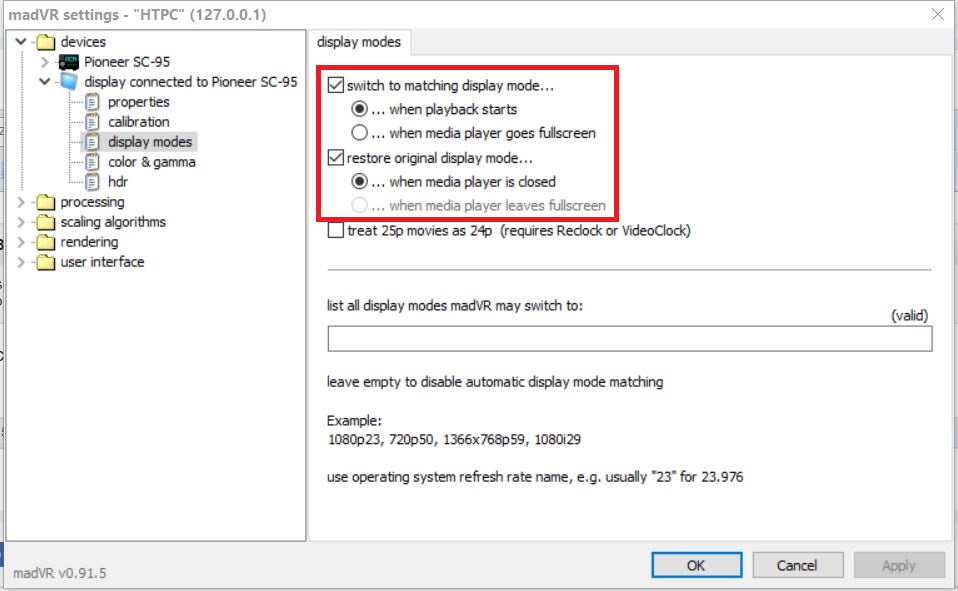Screen dimensions: 958x591
Task: Click the calibration page icon
Action: tap(92, 122)
